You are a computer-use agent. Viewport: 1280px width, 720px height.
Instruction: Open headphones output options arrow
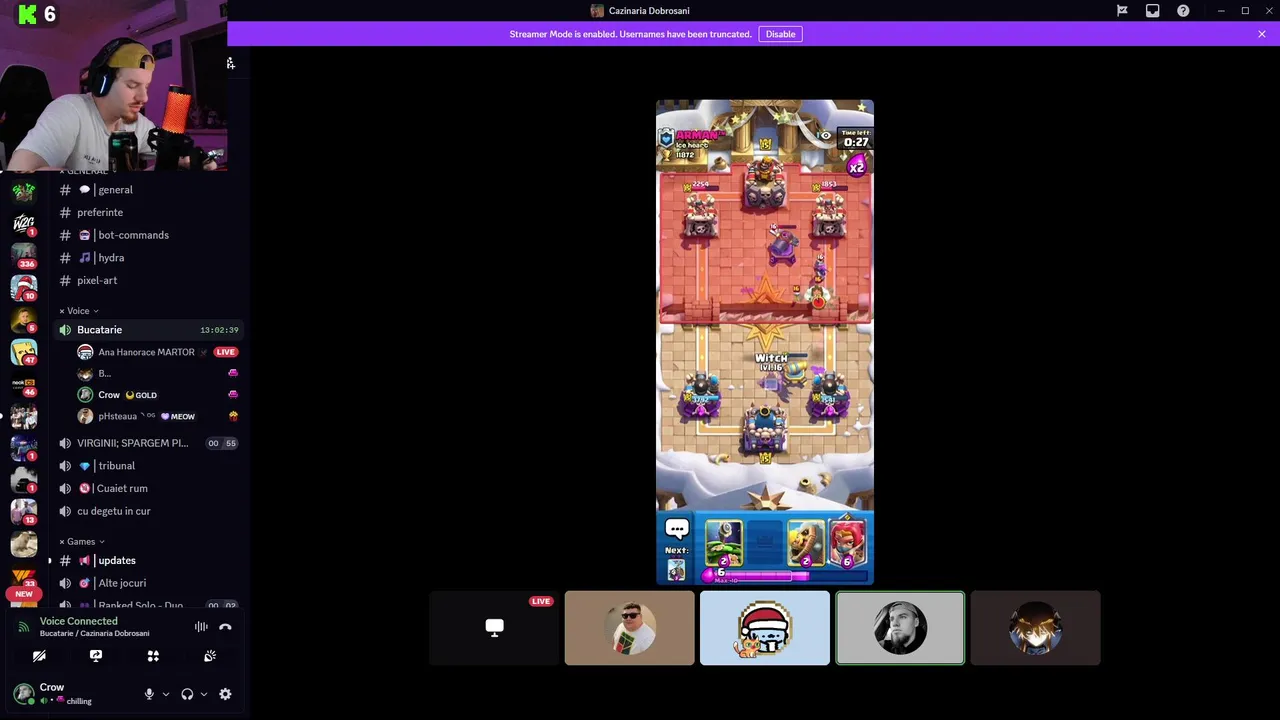click(x=204, y=694)
